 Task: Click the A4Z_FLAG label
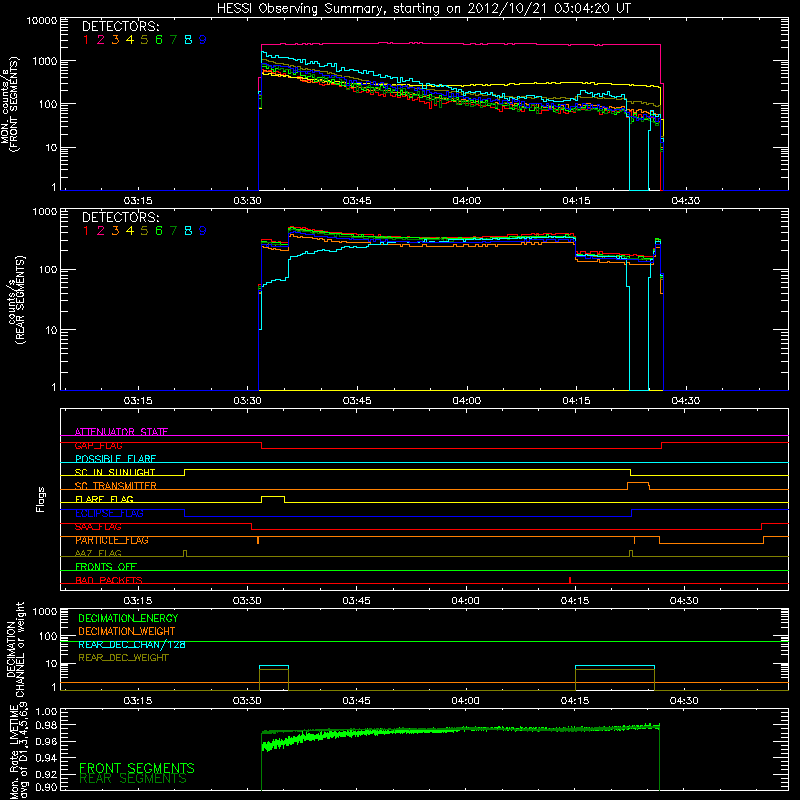coord(98,554)
